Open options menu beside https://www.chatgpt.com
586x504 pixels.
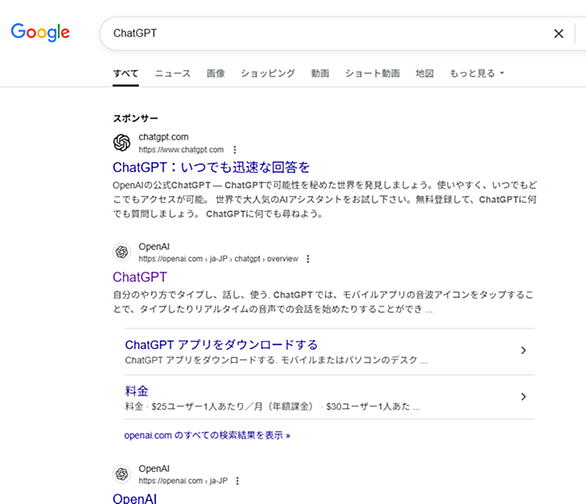pos(235,150)
